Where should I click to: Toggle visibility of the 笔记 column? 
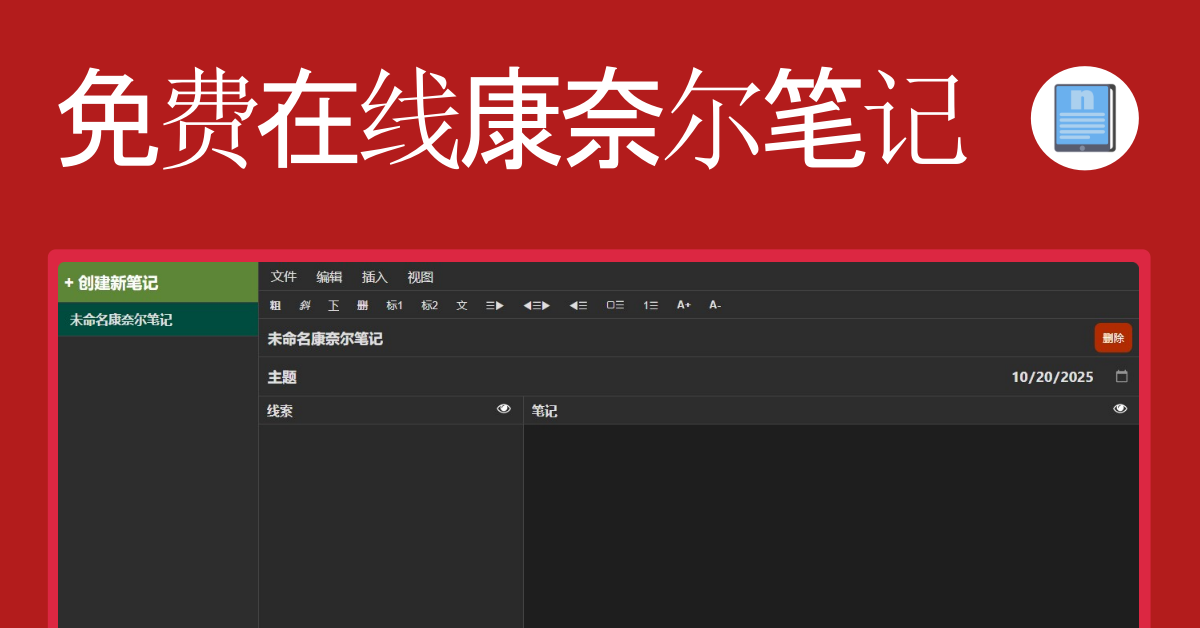(x=1120, y=409)
